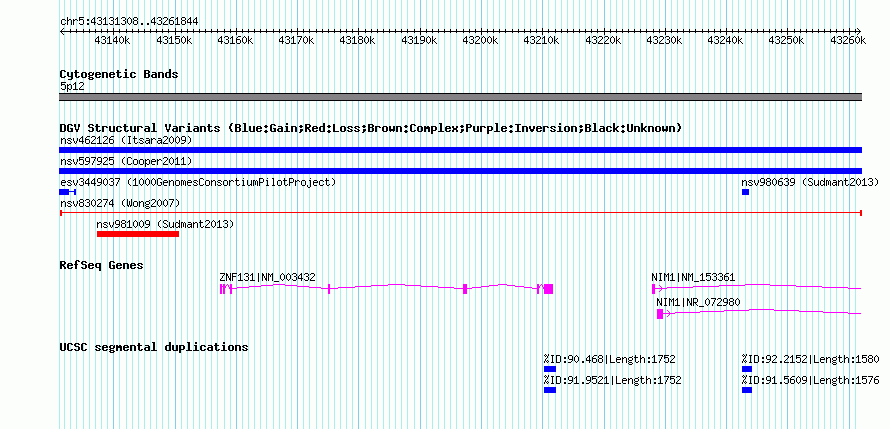Viewport: 890px width, 429px height.
Task: Click the RefSeq Genes track title
Action: pyautogui.click(x=101, y=265)
